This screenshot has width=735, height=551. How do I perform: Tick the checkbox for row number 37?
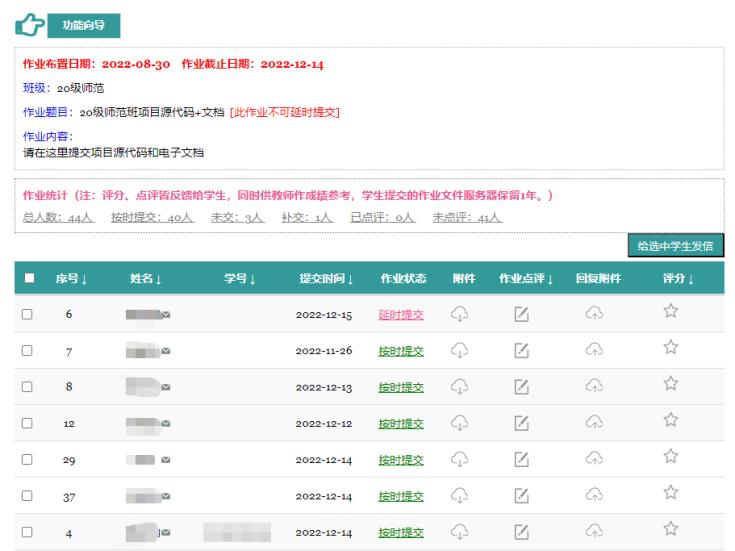(29, 497)
